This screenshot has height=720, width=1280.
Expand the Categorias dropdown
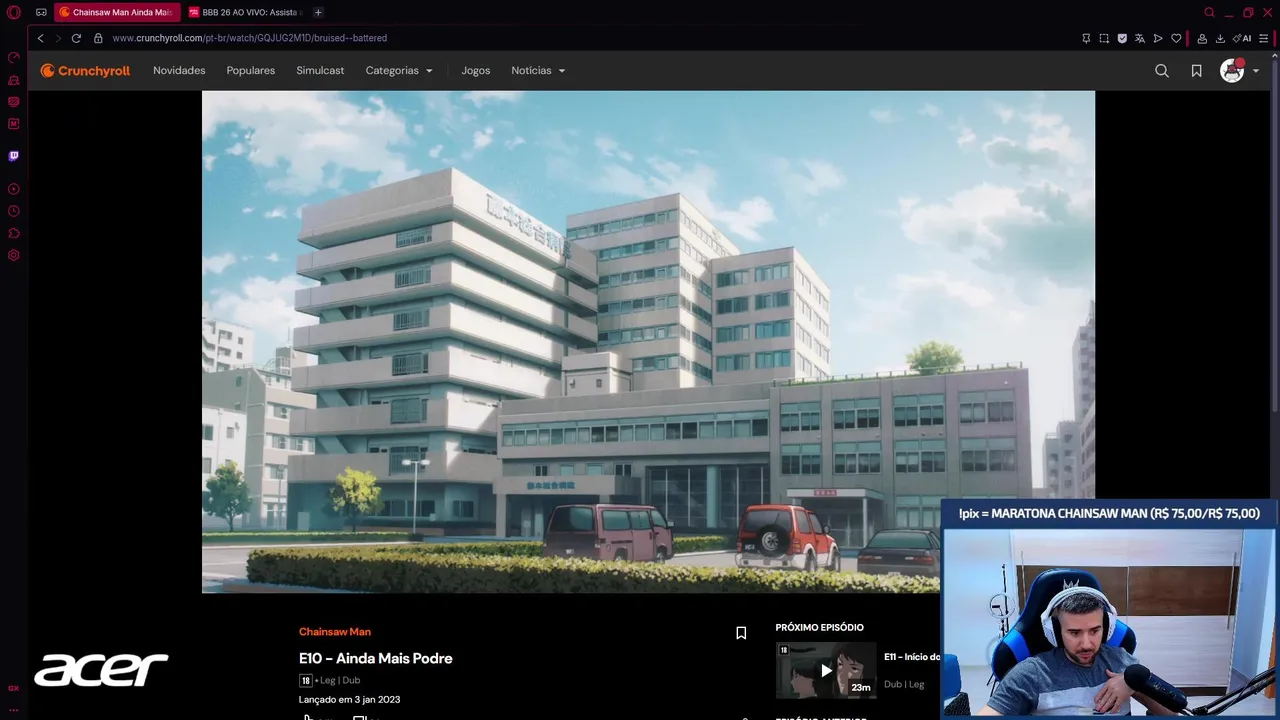(x=399, y=71)
